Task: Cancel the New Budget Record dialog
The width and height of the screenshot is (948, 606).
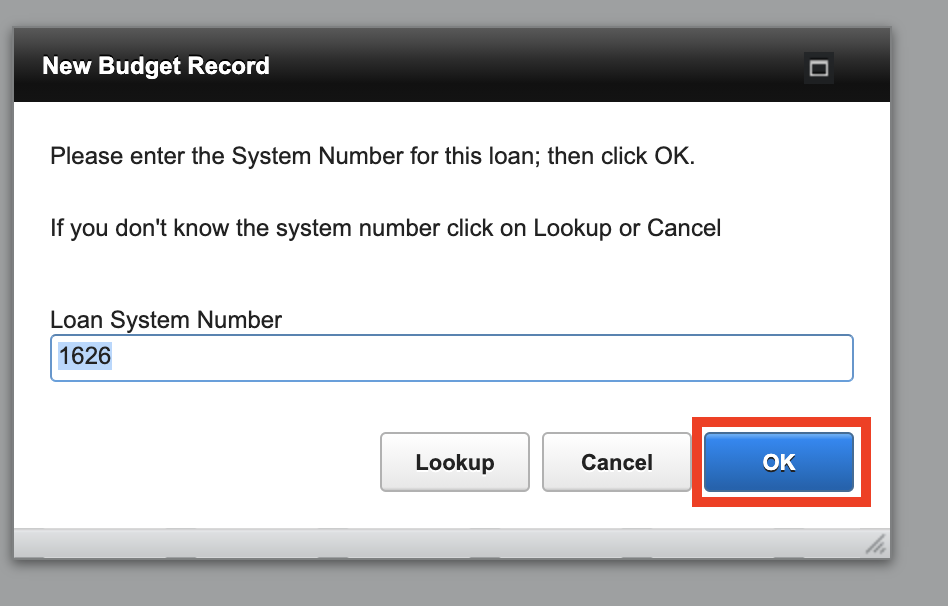Action: pyautogui.click(x=616, y=462)
